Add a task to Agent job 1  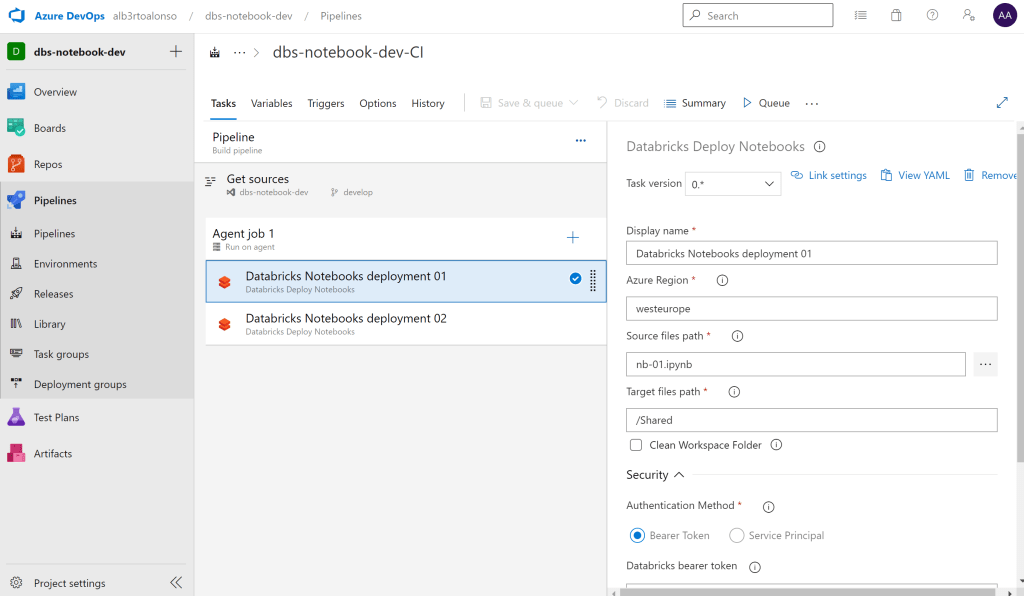tap(573, 237)
